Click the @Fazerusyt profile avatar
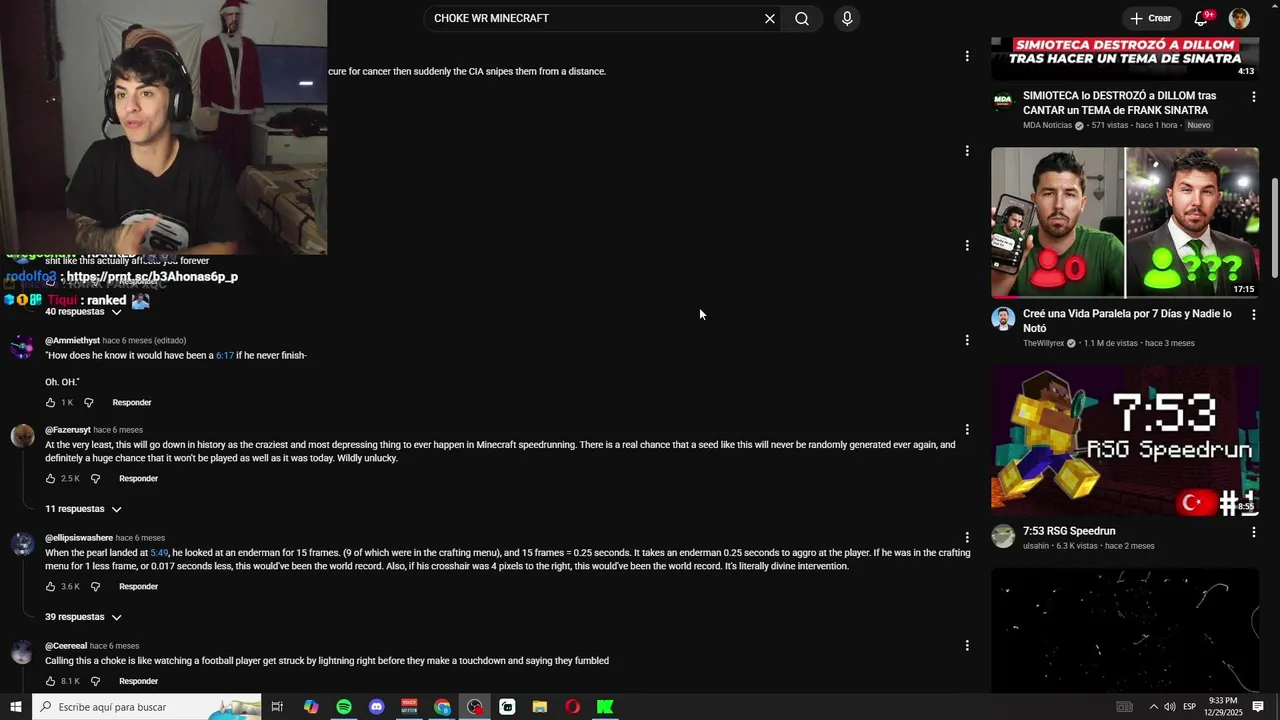 click(x=22, y=436)
